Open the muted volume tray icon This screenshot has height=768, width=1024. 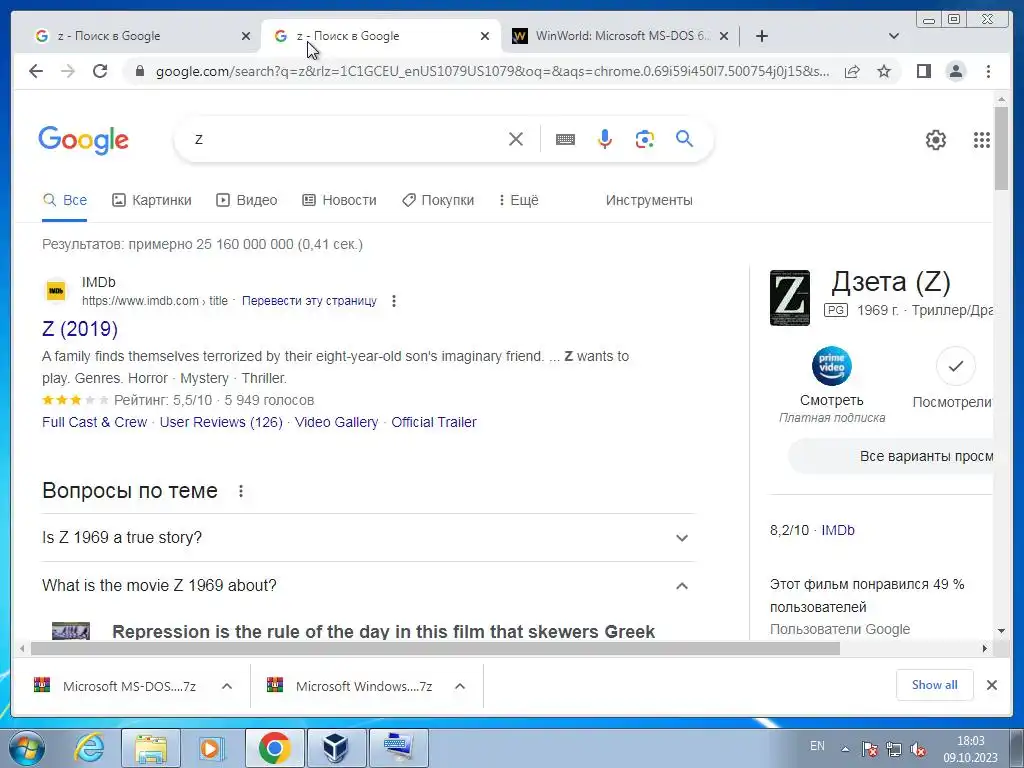918,749
